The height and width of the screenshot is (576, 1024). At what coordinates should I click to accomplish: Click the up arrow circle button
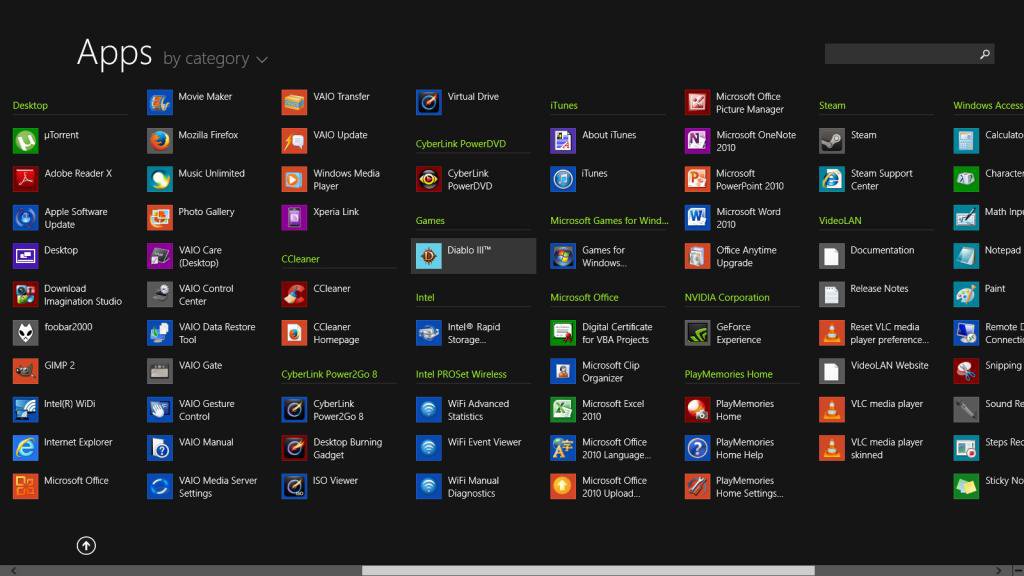click(x=86, y=545)
